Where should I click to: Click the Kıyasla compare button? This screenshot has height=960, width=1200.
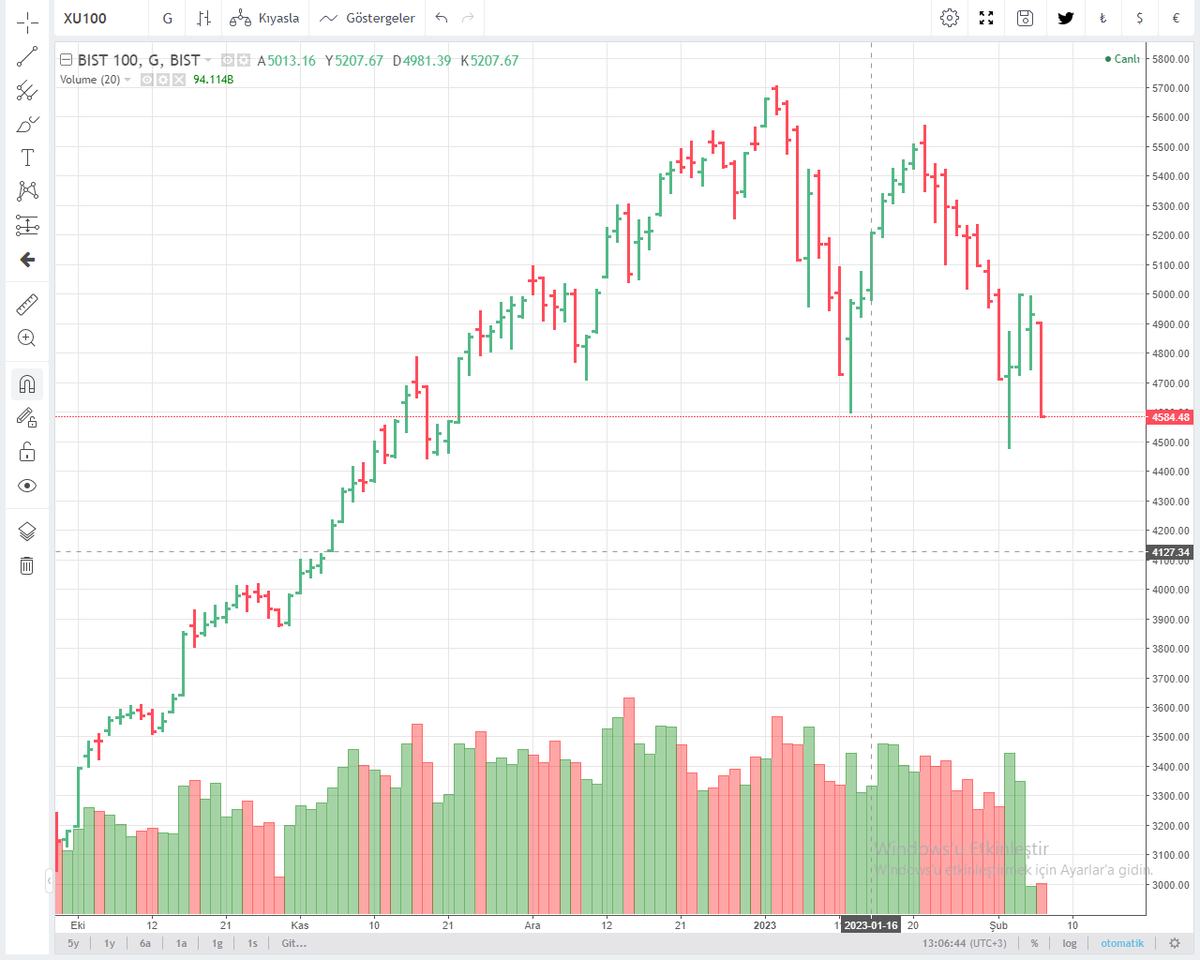[264, 18]
